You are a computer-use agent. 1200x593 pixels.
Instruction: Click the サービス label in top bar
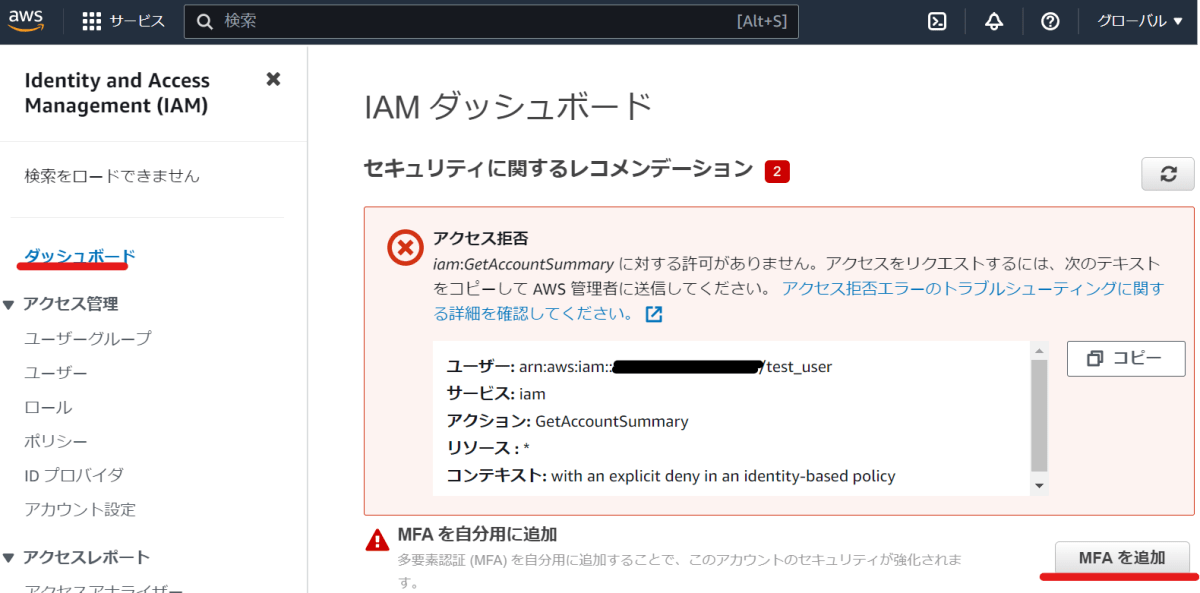pos(138,22)
